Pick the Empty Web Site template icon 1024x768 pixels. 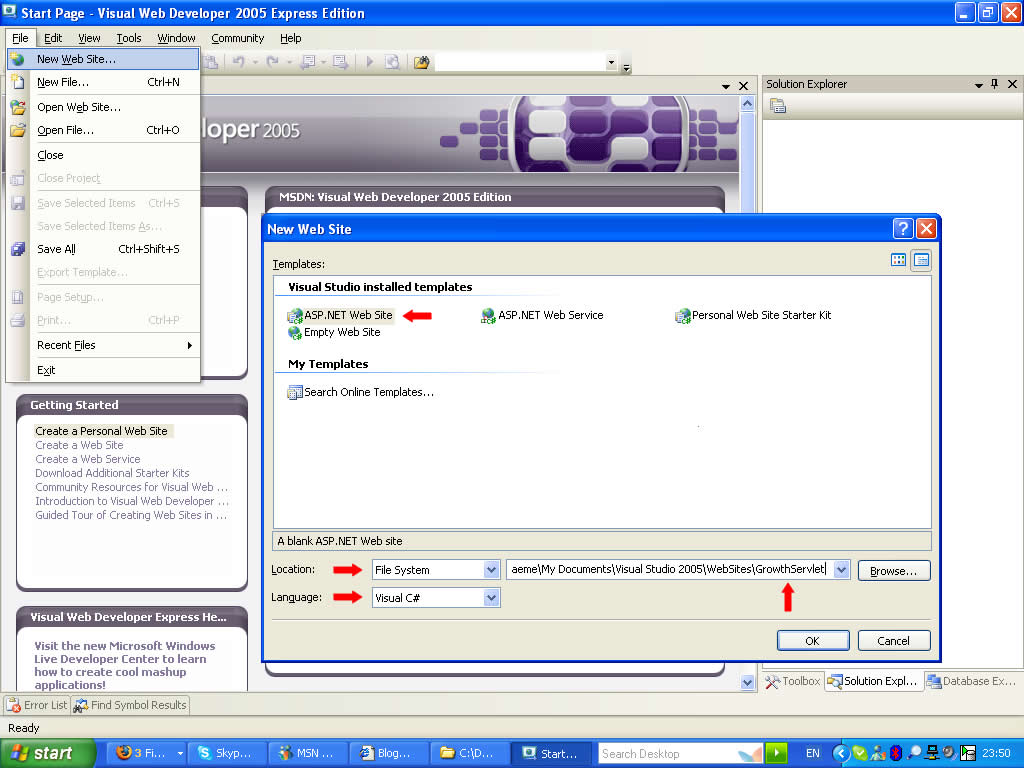point(295,333)
